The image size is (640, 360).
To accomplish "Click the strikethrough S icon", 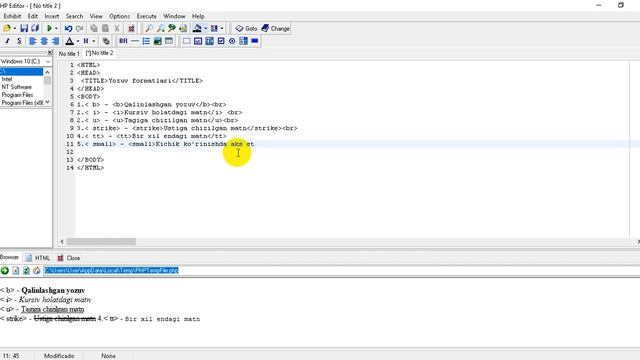I will pyautogui.click(x=19, y=41).
